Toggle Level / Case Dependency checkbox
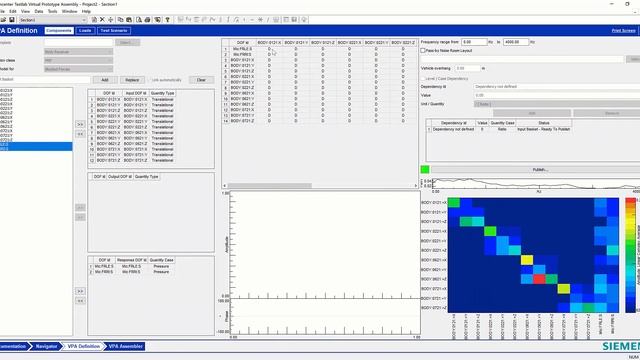 pyautogui.click(x=423, y=78)
